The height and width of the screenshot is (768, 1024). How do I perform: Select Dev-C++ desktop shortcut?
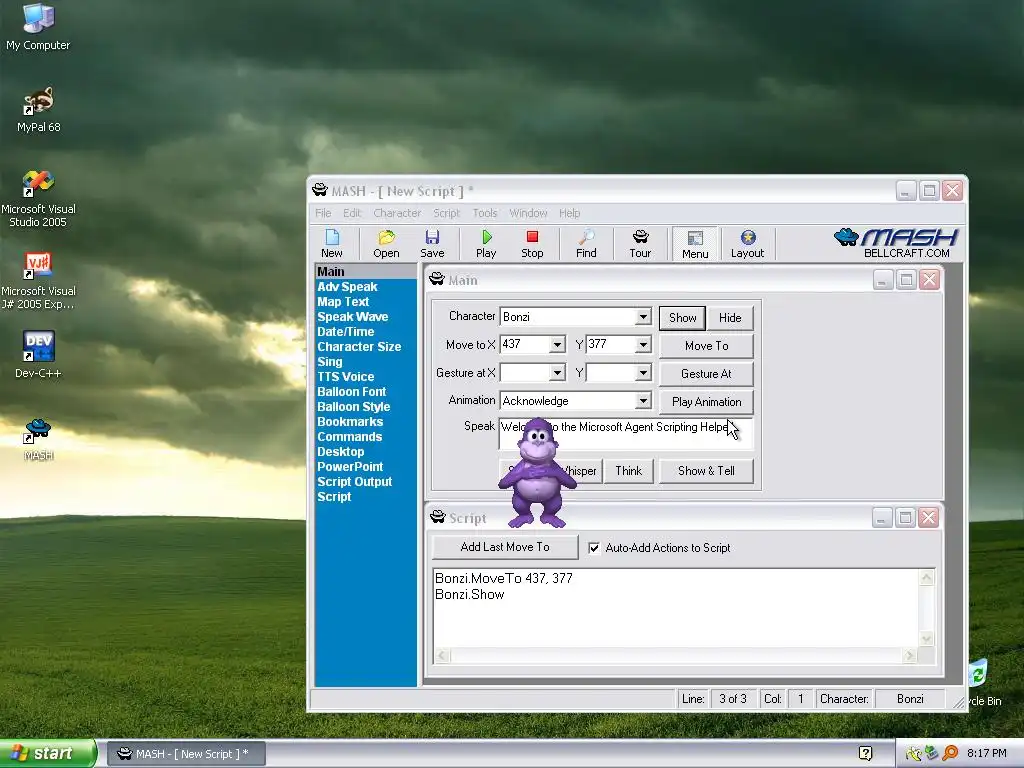tap(38, 355)
